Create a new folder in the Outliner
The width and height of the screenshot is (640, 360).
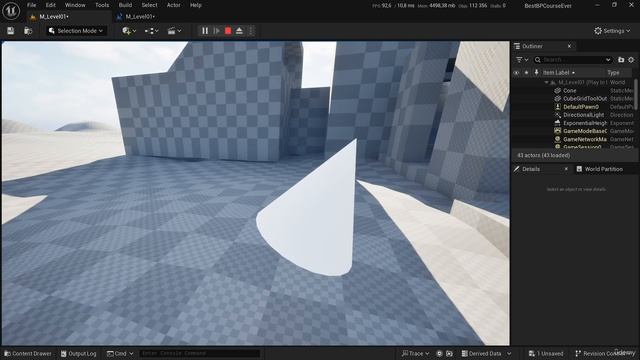point(621,60)
